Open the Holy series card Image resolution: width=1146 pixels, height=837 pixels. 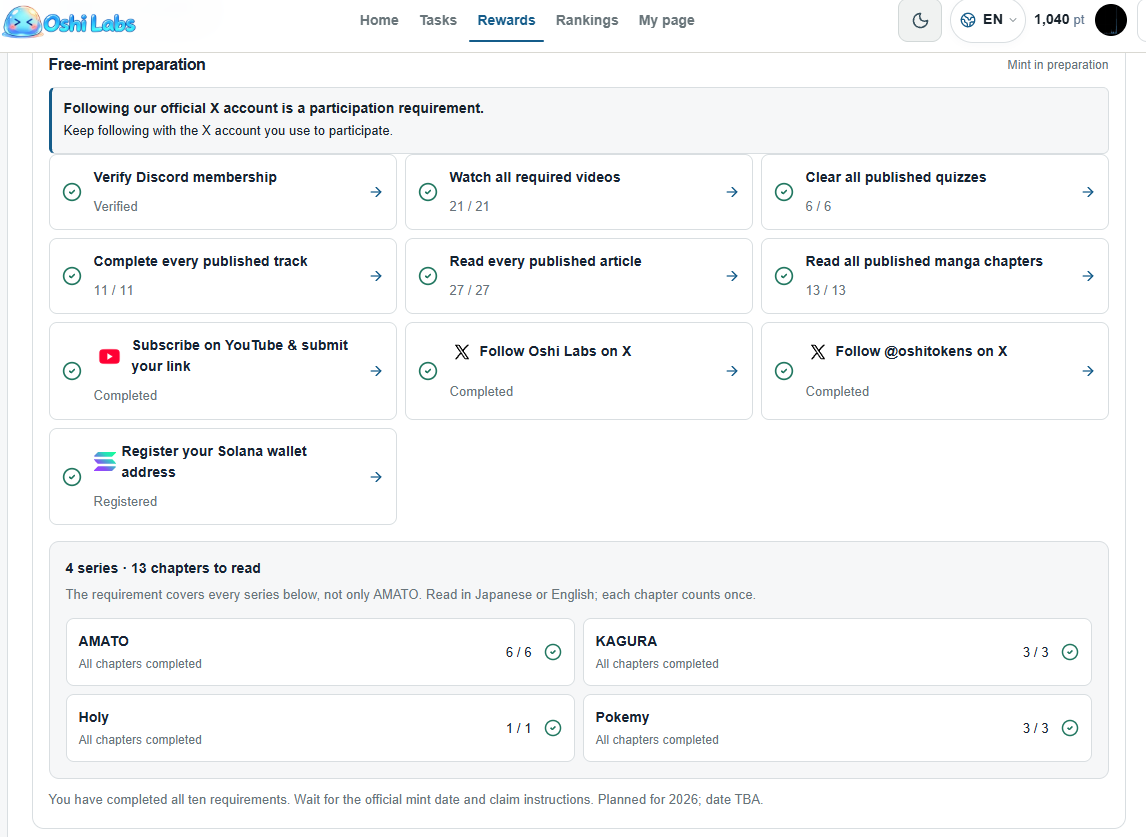[320, 728]
